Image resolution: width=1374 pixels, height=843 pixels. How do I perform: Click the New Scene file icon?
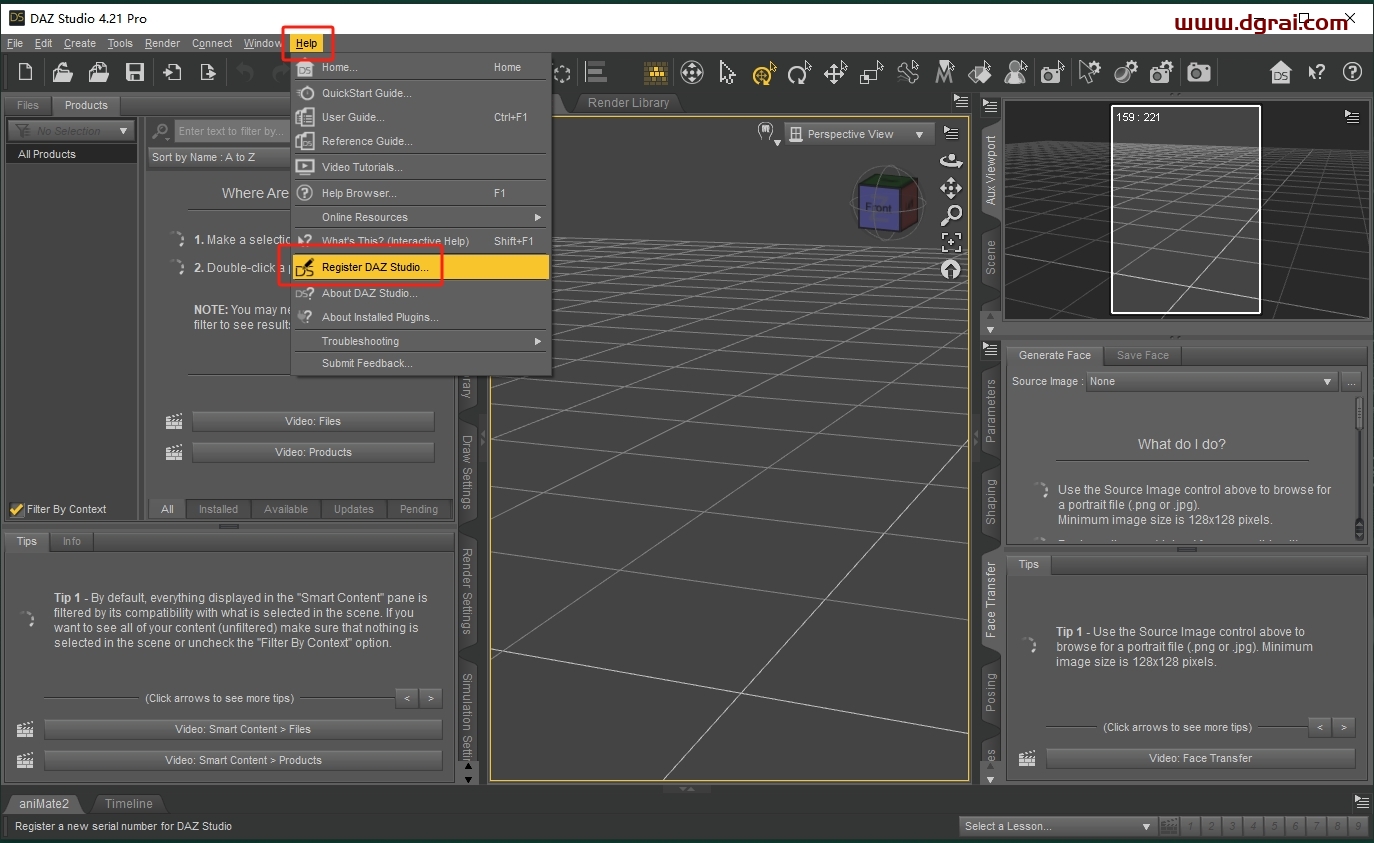click(x=26, y=72)
